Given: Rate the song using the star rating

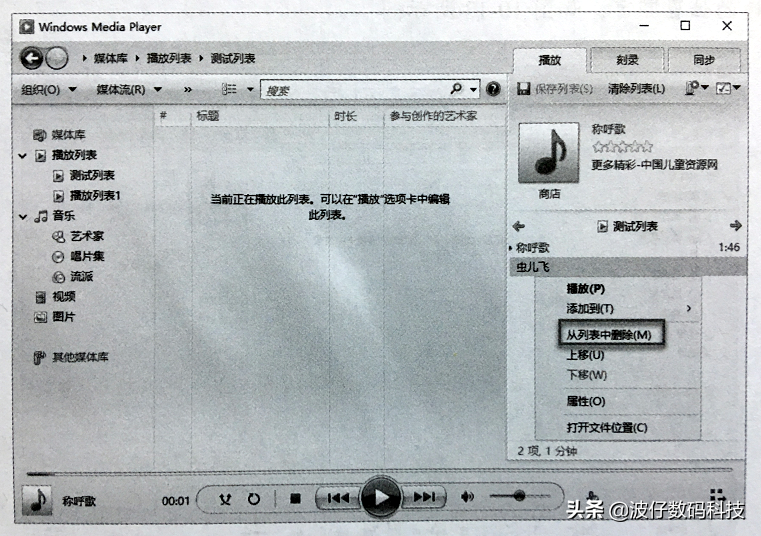Looking at the screenshot, I should point(622,147).
